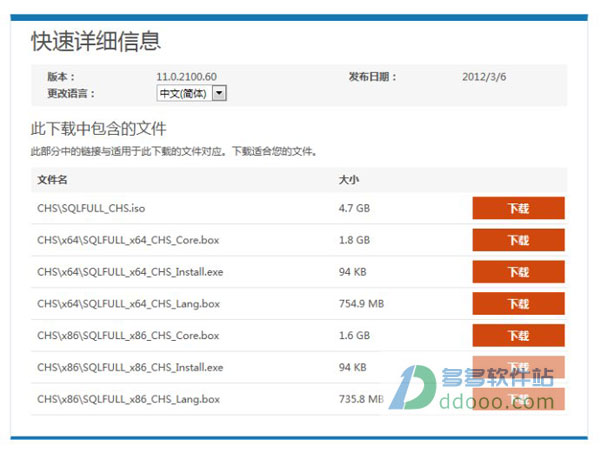
Task: Download x64 CHS_Core.box file
Action: click(518, 240)
